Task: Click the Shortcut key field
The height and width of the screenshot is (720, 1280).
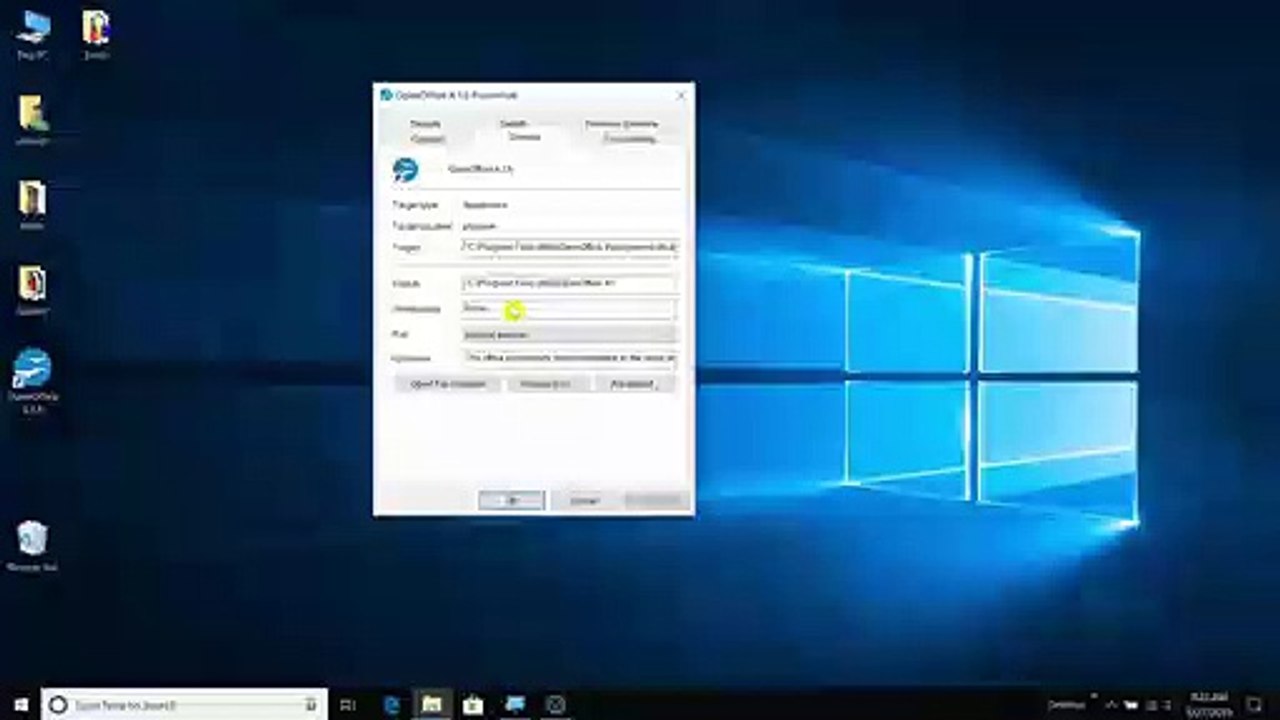Action: tap(569, 309)
